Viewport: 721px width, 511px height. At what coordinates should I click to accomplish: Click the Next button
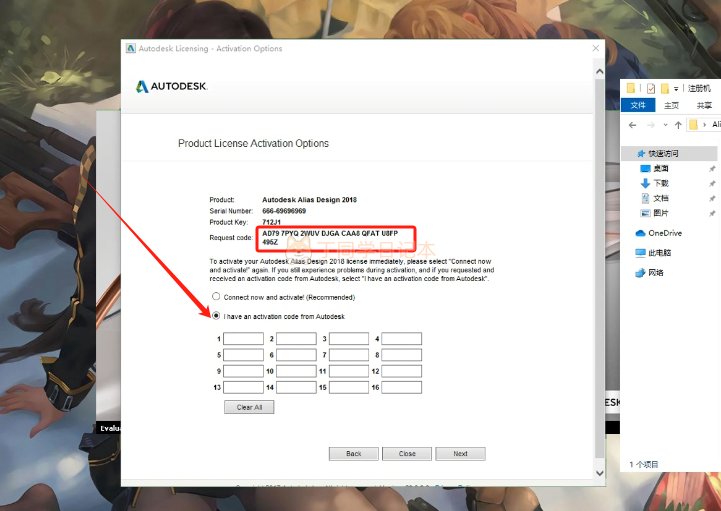[460, 454]
